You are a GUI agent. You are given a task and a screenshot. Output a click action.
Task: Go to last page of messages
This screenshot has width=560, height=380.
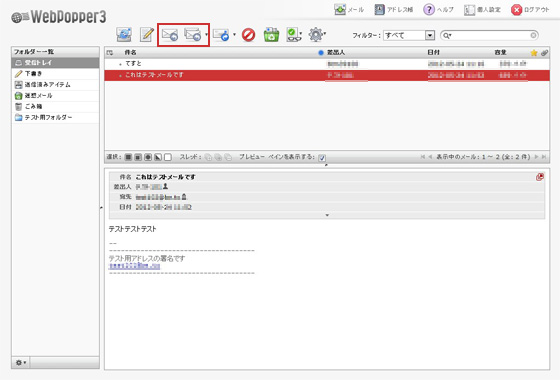tap(544, 157)
